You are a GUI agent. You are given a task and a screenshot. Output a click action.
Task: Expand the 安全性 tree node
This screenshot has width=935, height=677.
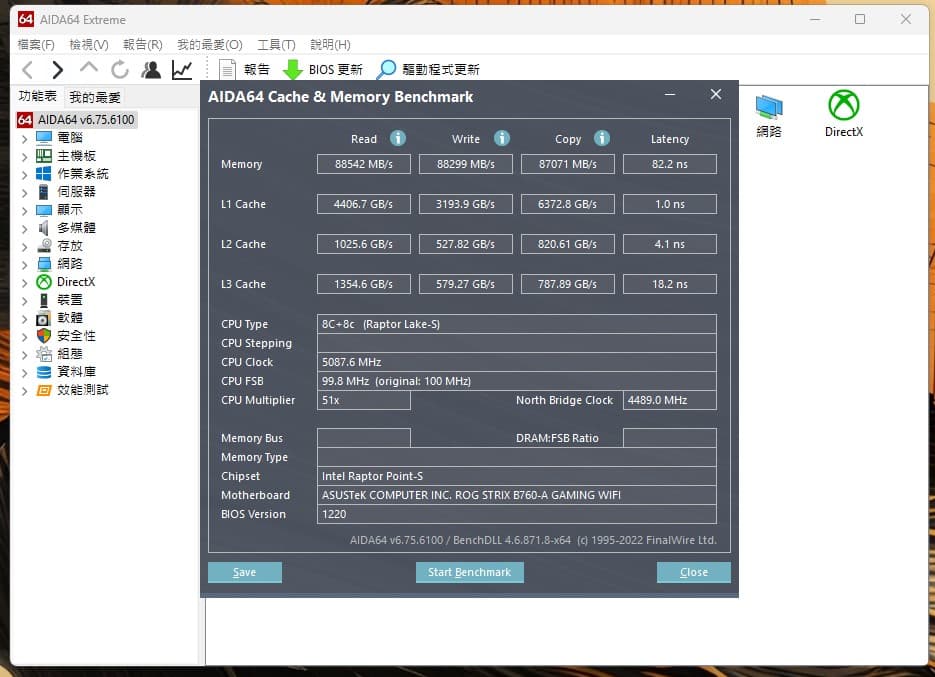coord(24,337)
